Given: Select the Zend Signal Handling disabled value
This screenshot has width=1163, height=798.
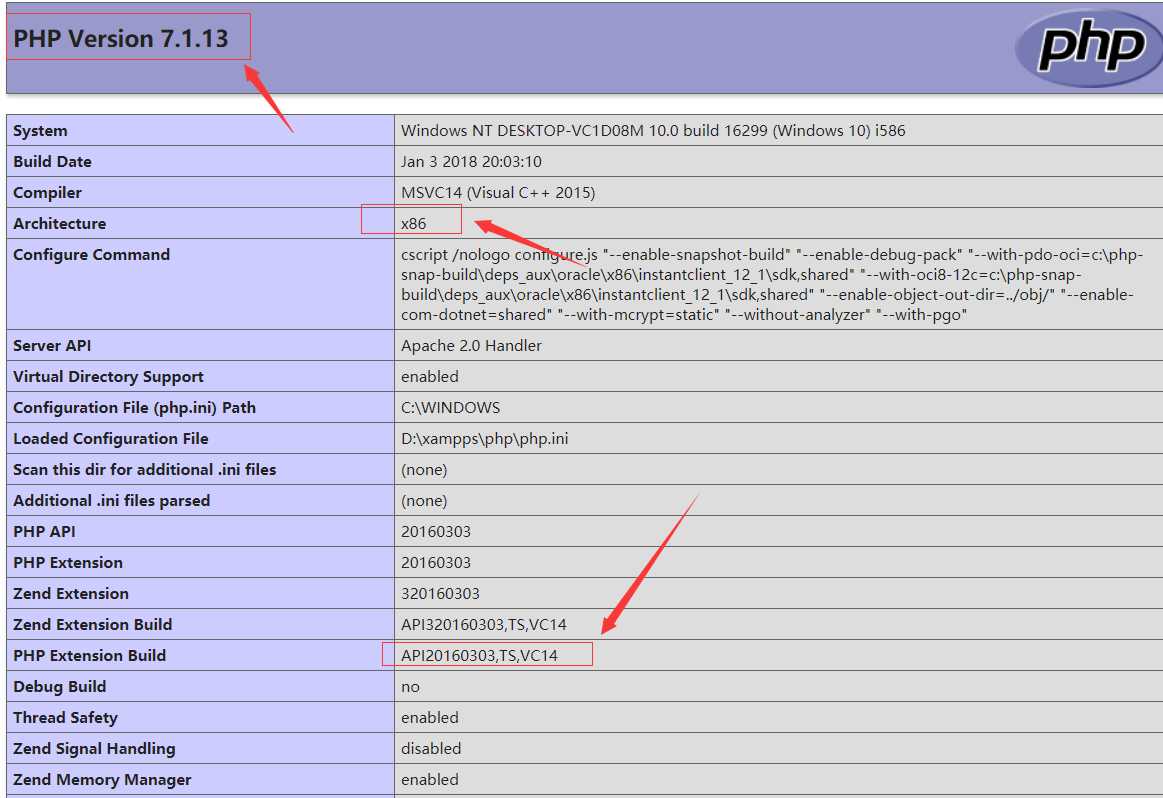Looking at the screenshot, I should coord(431,751).
